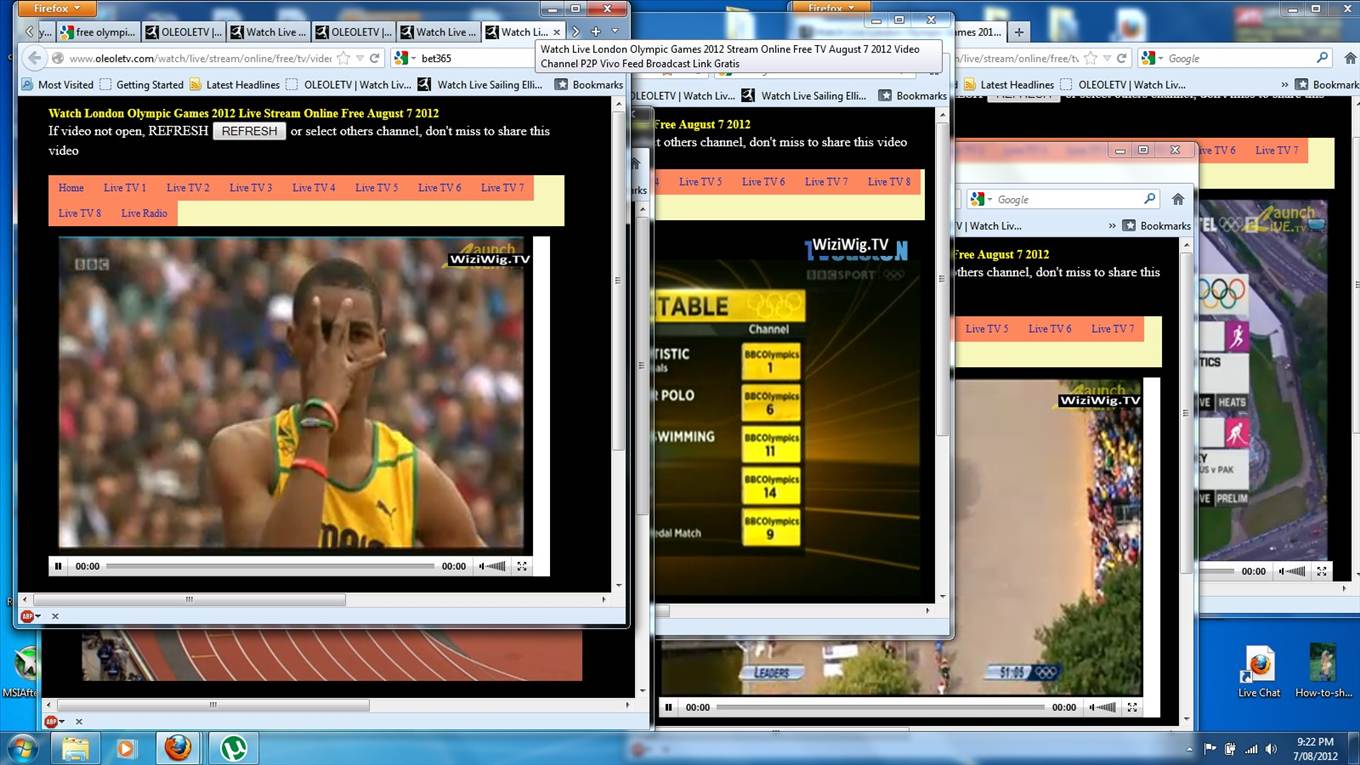Open the Live Radio link

coord(144,213)
